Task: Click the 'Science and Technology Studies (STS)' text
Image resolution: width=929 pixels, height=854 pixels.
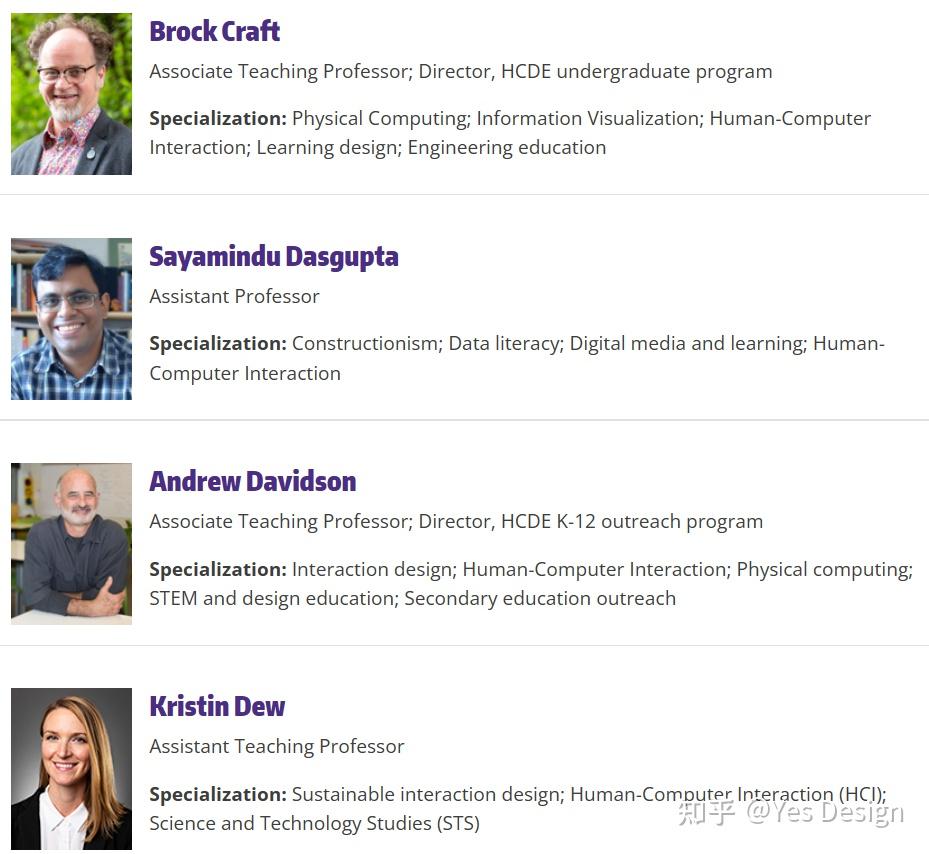Action: click(314, 824)
